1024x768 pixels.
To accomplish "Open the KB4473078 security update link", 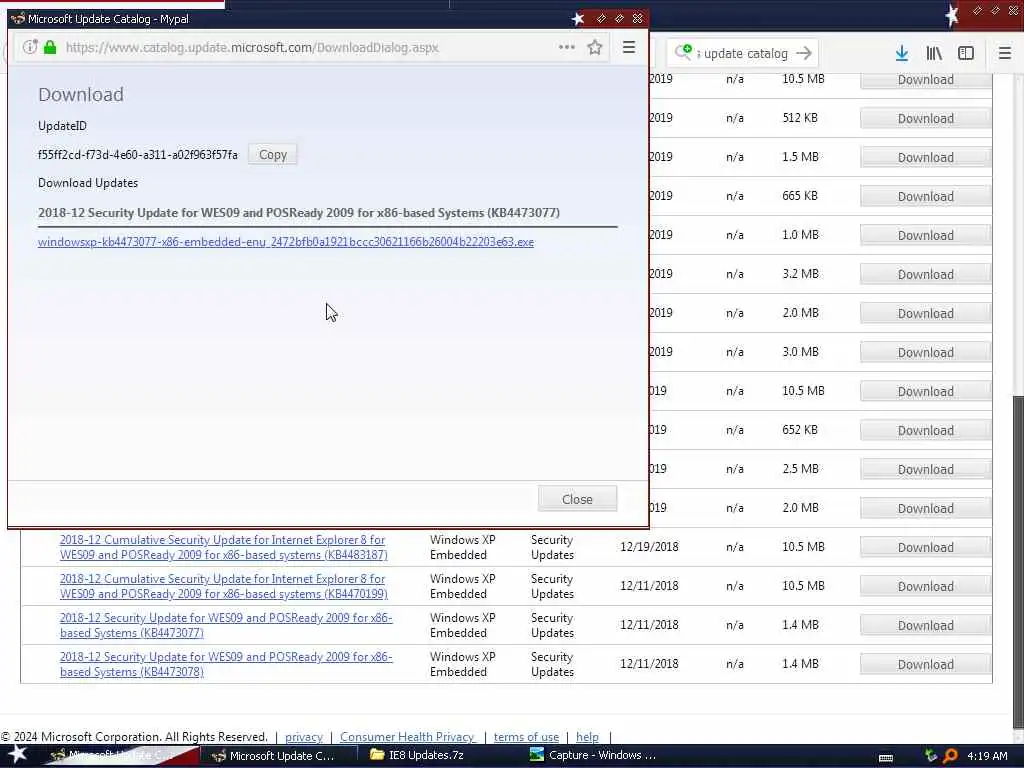I will tap(226, 664).
